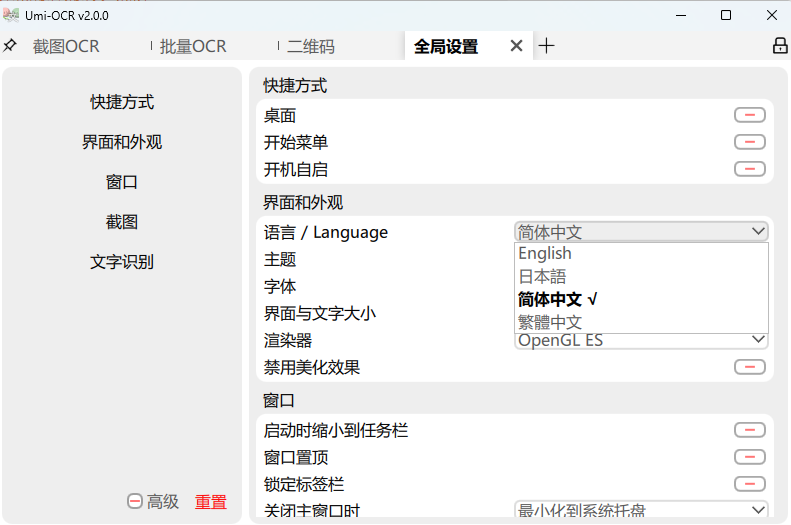Enable 禁用美化效果 toggle

(x=749, y=368)
